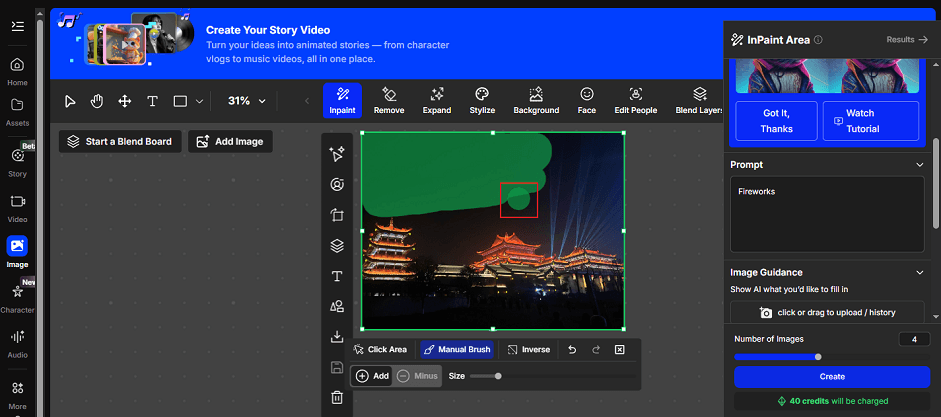The image size is (941, 417).
Task: Switch to Edit People tab
Action: [x=636, y=100]
